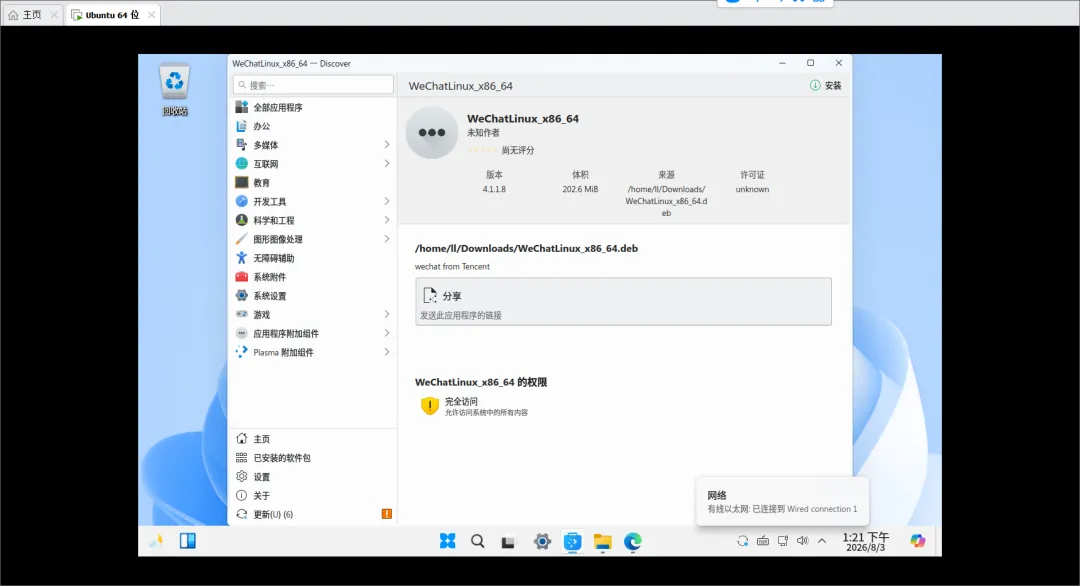Expand the 互联网 category chevron
1080x586 pixels.
click(x=386, y=163)
